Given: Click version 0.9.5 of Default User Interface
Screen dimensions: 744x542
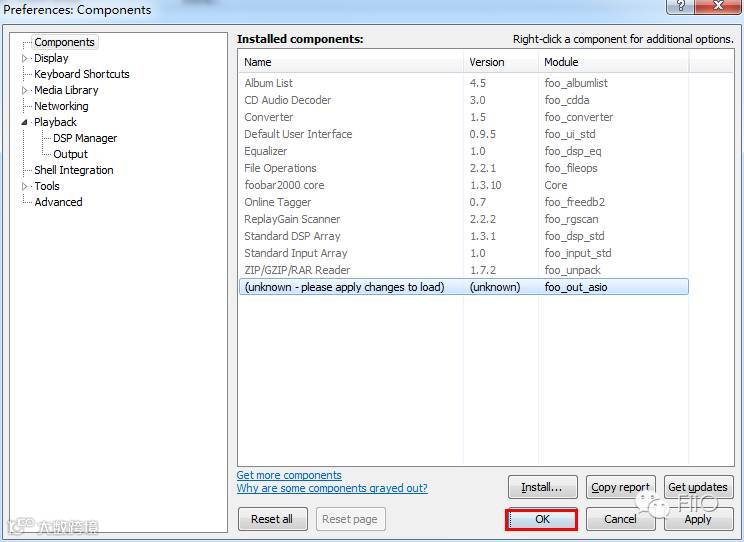Looking at the screenshot, I should (x=483, y=134).
